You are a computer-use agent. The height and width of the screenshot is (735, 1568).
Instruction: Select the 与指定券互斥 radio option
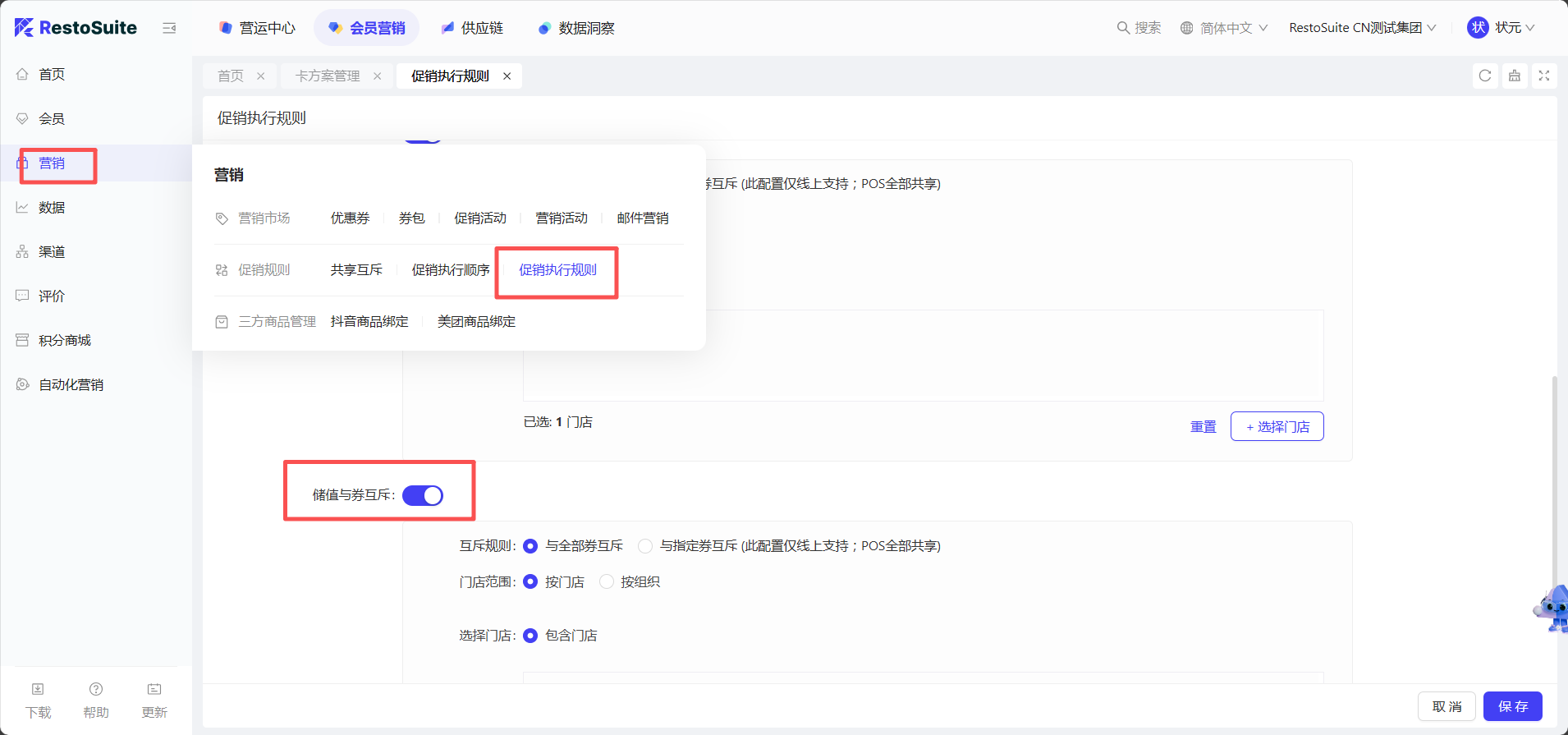(645, 546)
